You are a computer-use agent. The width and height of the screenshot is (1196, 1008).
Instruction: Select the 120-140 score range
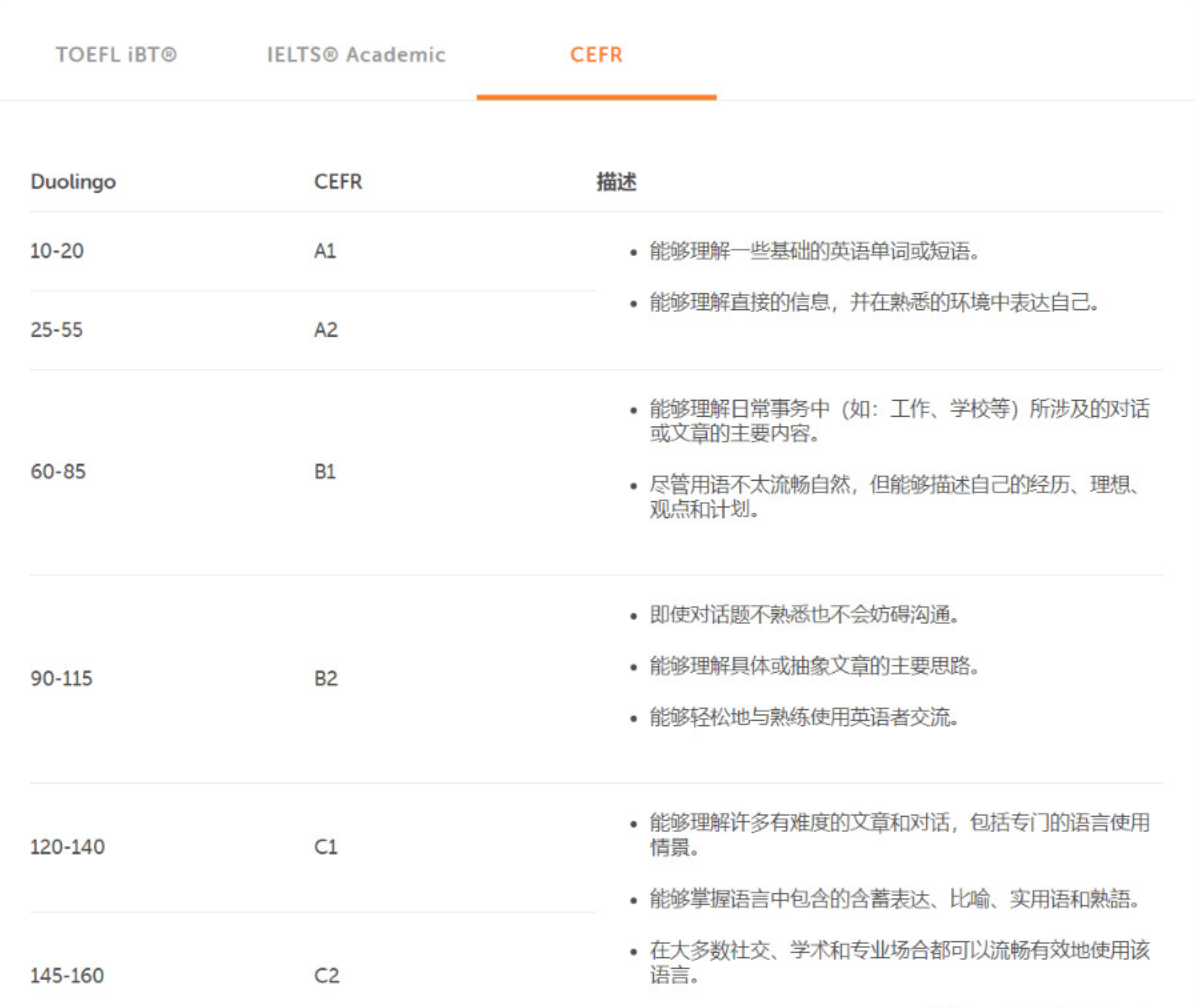67,847
